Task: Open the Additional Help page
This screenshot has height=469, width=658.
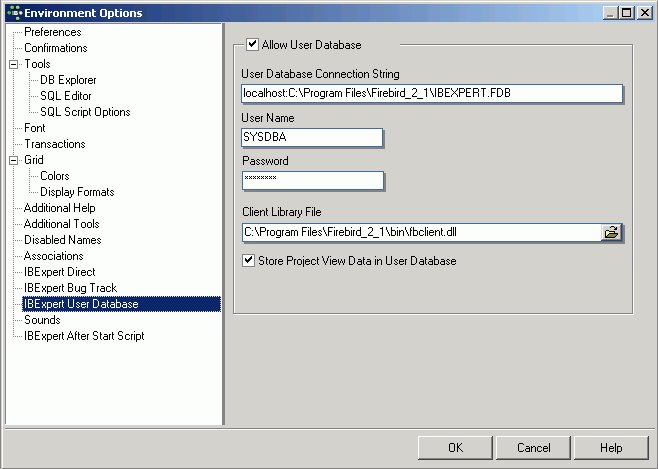Action: 60,208
